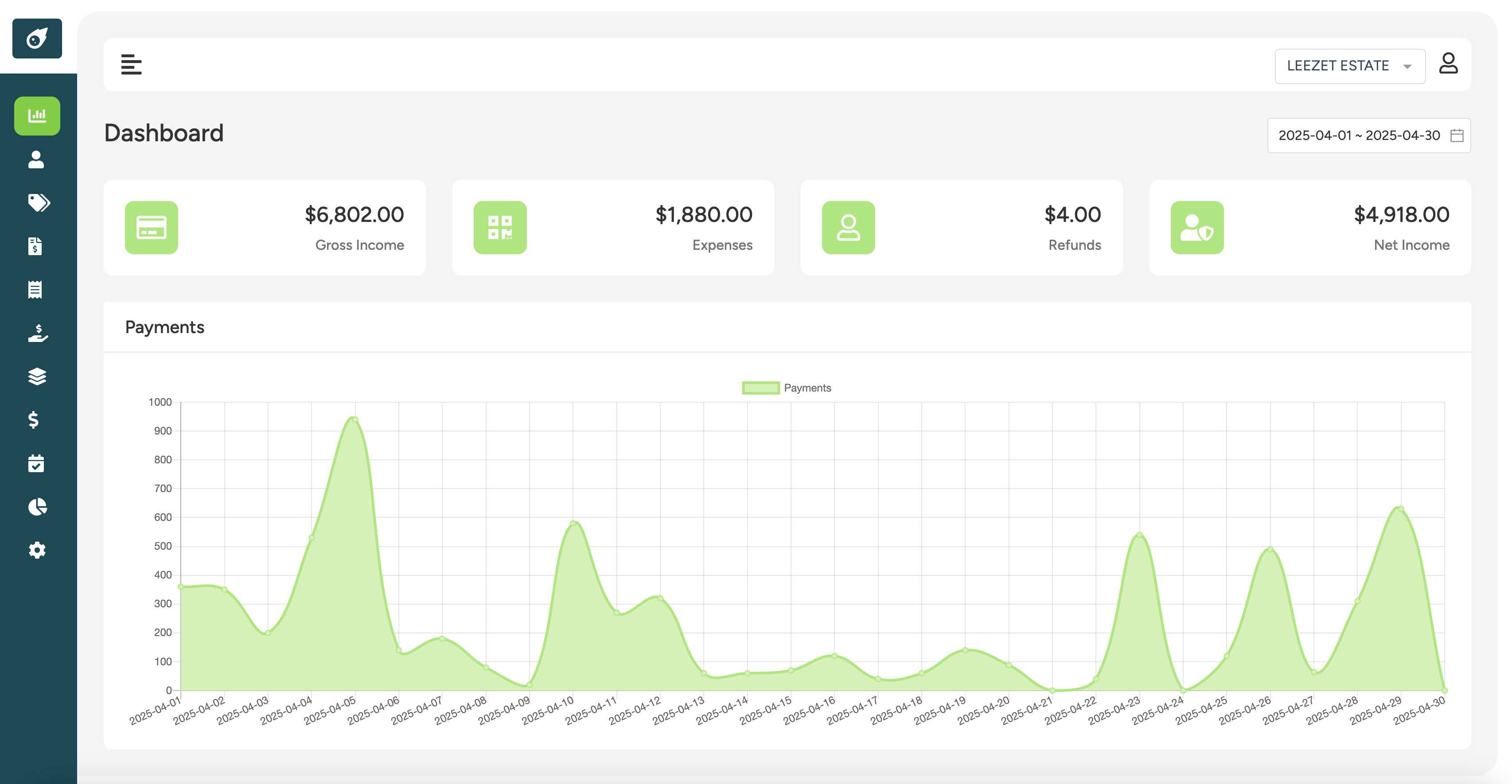Click the Gross Income label
This screenshot has width=1512, height=784.
tap(360, 245)
